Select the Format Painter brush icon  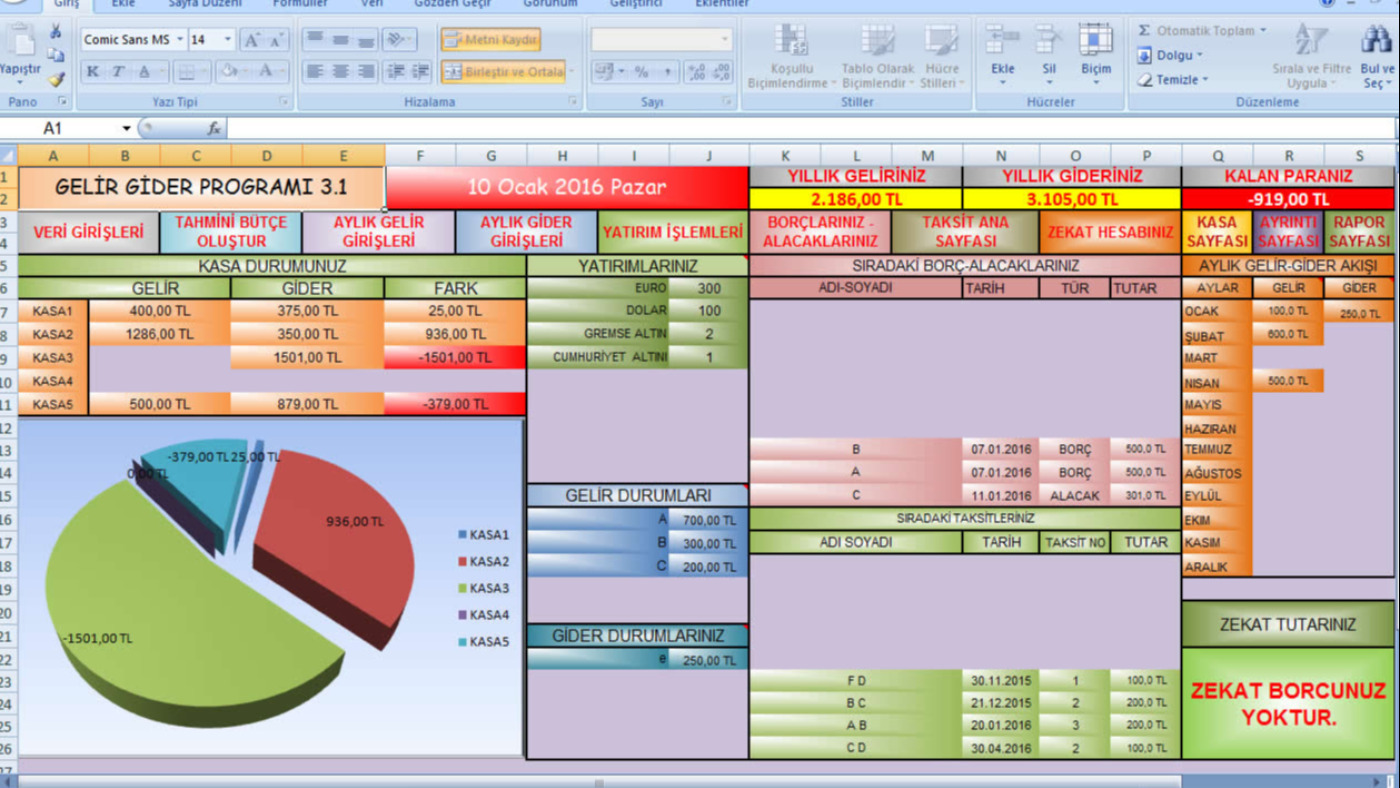click(56, 78)
